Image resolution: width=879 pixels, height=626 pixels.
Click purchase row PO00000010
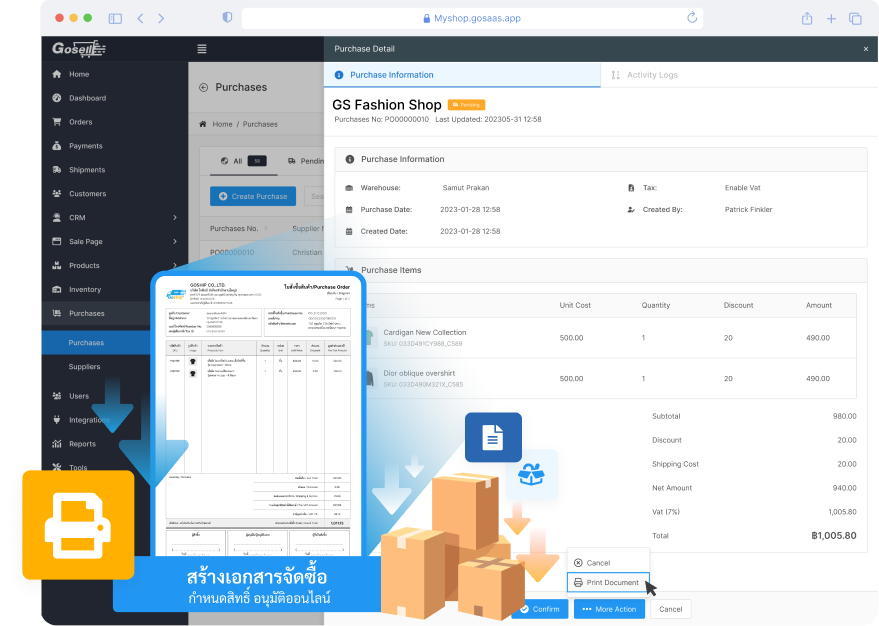coord(232,253)
